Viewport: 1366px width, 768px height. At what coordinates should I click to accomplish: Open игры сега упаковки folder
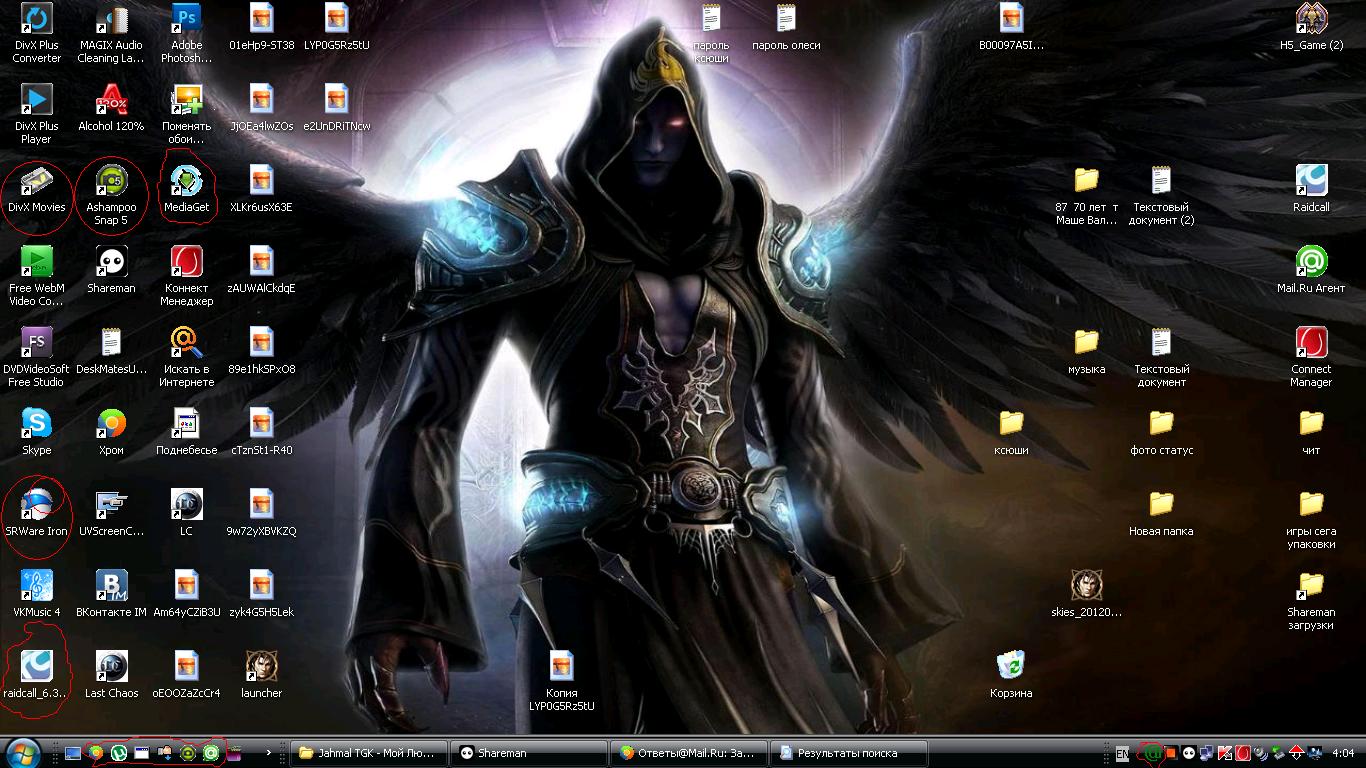coord(1311,519)
